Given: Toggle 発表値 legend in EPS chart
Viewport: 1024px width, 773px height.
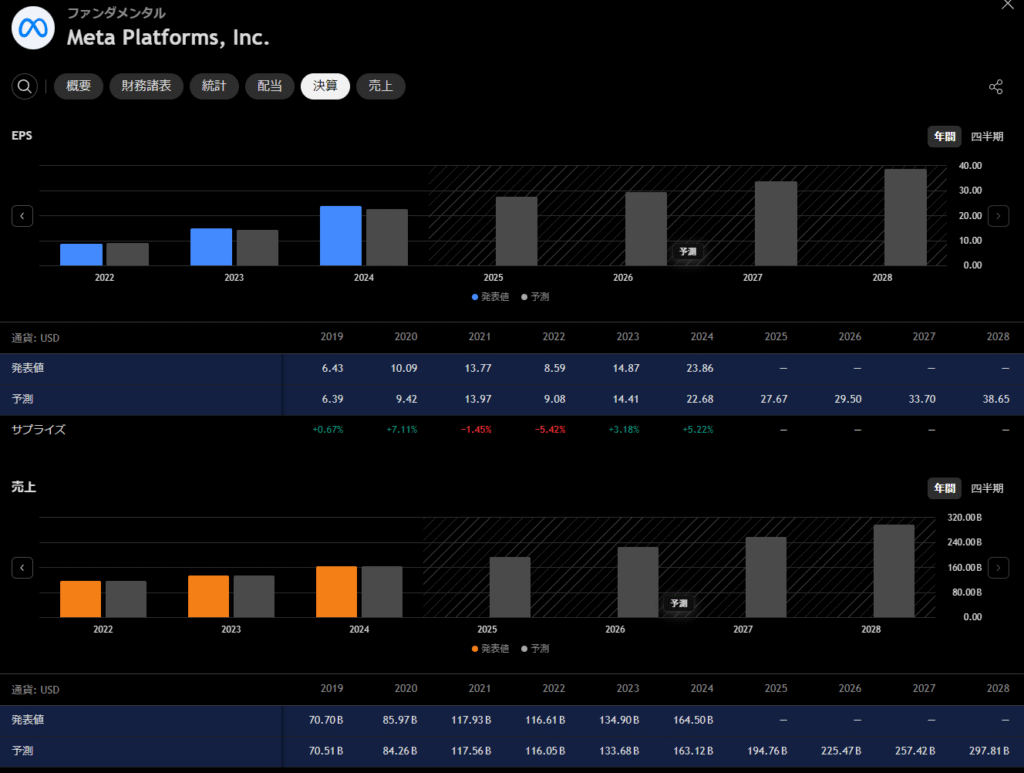Looking at the screenshot, I should (490, 297).
